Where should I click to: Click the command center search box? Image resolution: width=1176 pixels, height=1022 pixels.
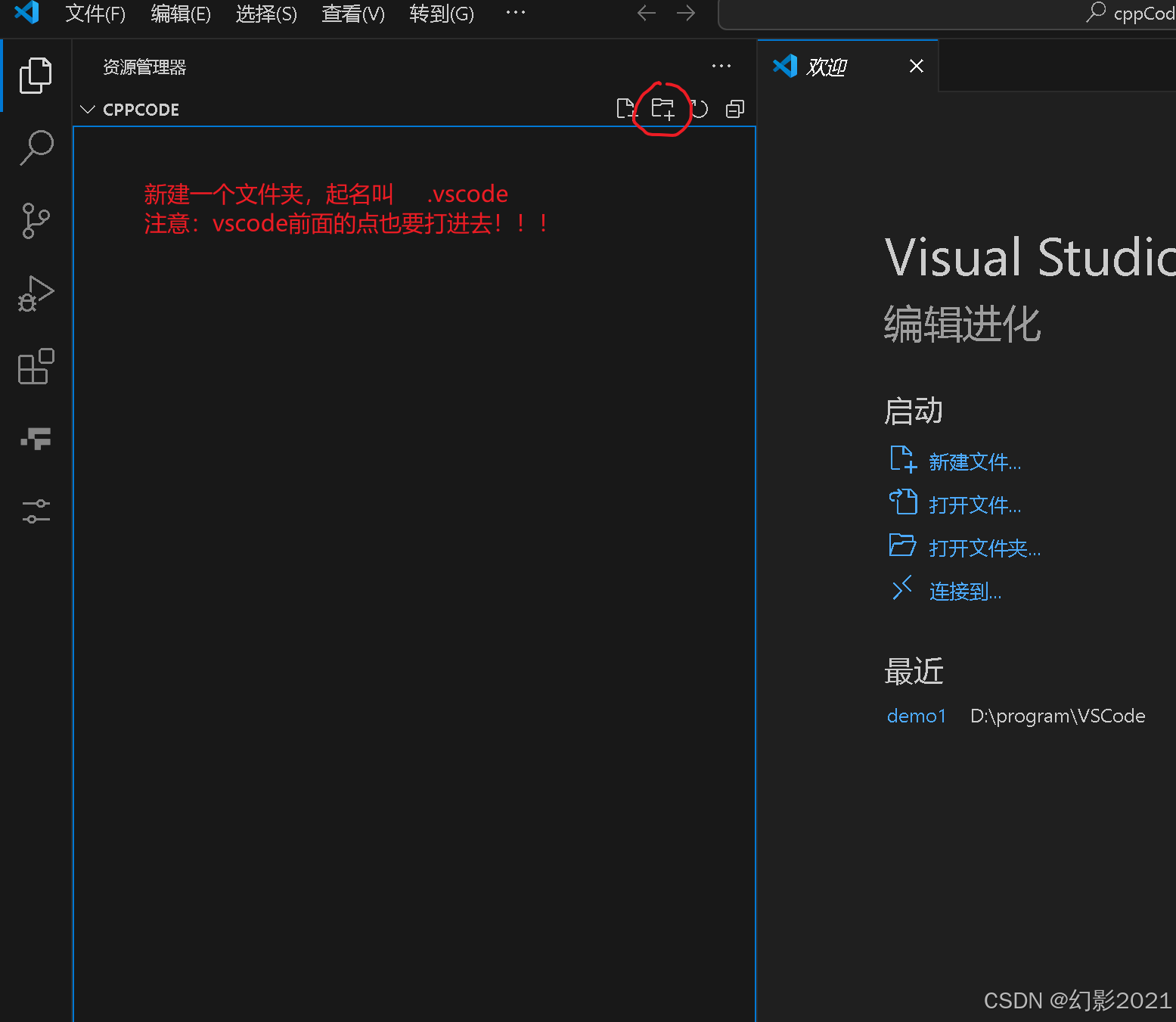(947, 14)
